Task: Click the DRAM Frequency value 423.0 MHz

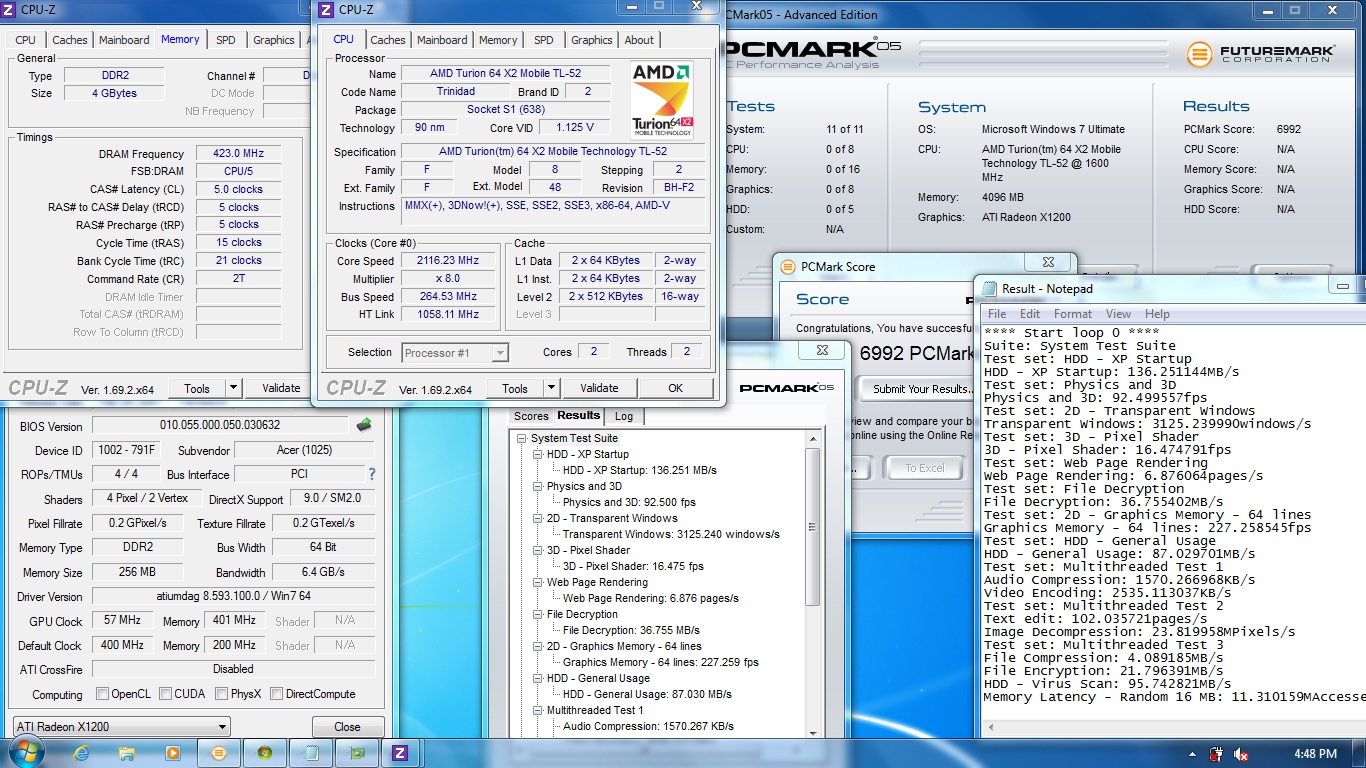Action: coord(238,153)
